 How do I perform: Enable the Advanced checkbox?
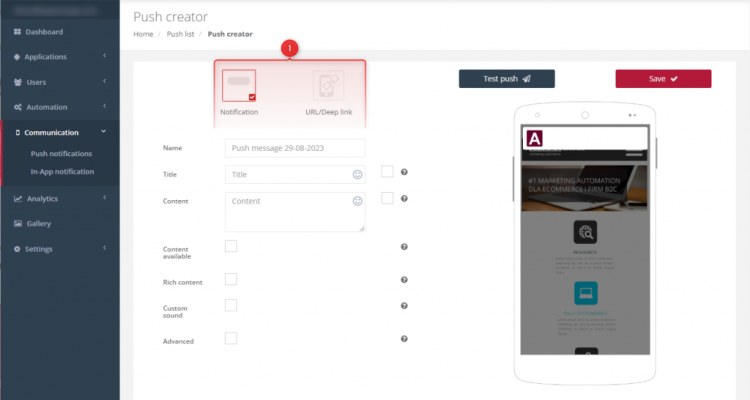[231, 338]
